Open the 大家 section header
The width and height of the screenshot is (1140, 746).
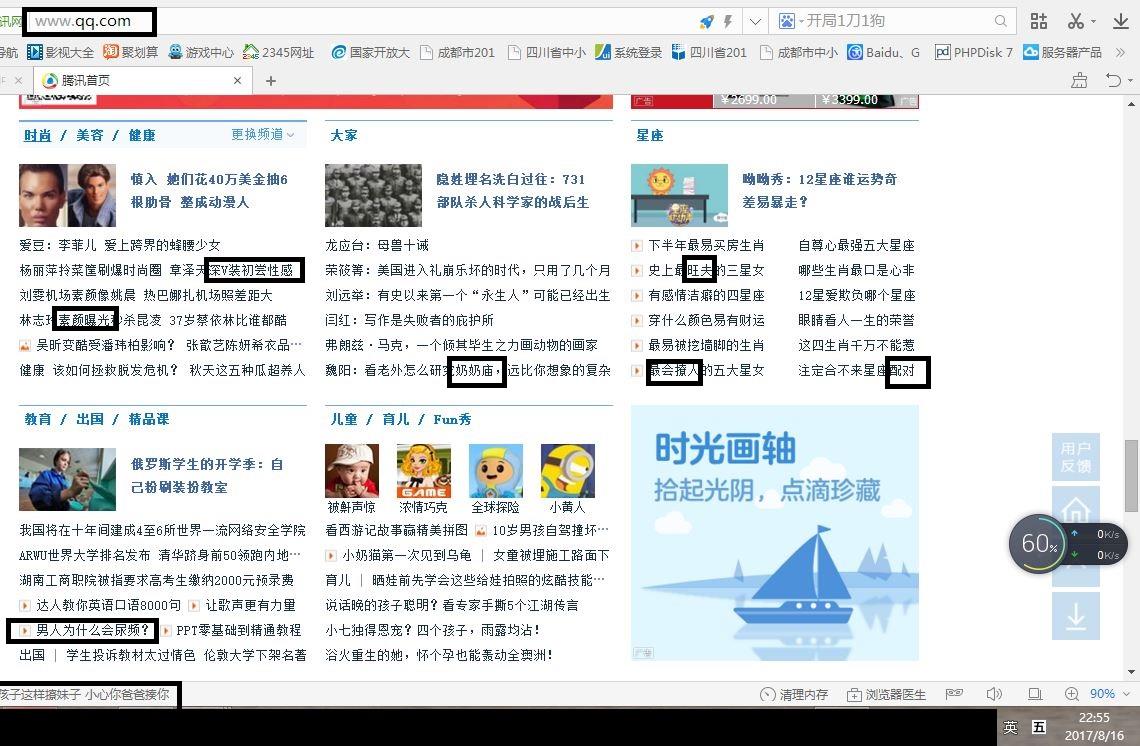(343, 135)
